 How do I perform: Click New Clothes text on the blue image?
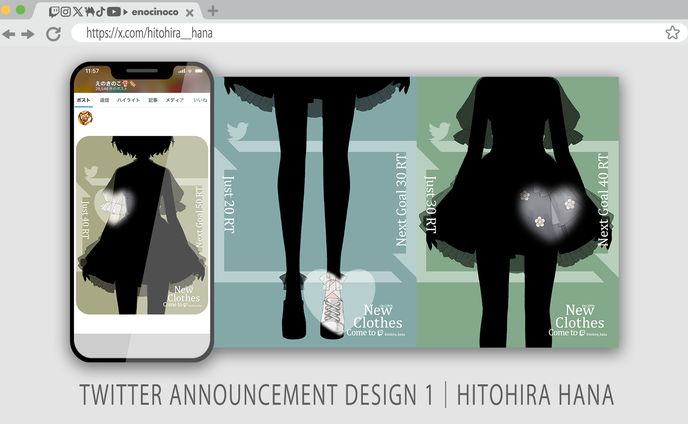point(377,316)
